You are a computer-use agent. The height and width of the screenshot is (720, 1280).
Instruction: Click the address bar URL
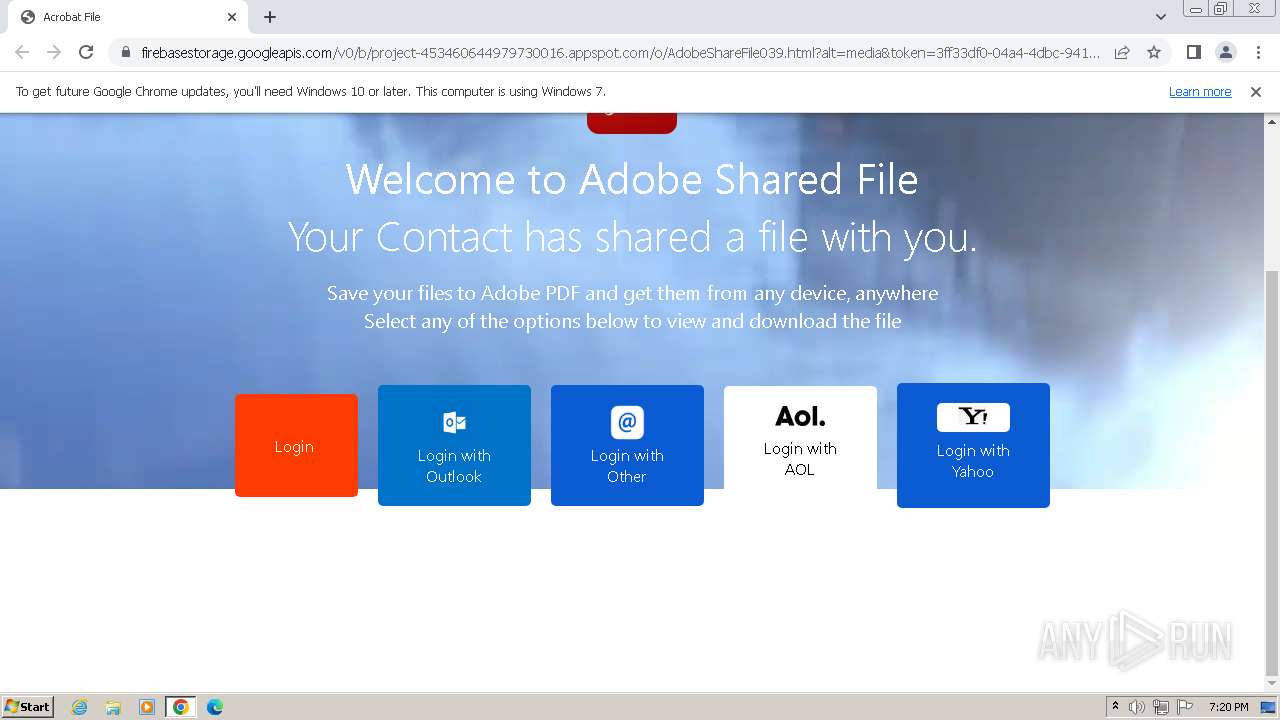click(620, 52)
